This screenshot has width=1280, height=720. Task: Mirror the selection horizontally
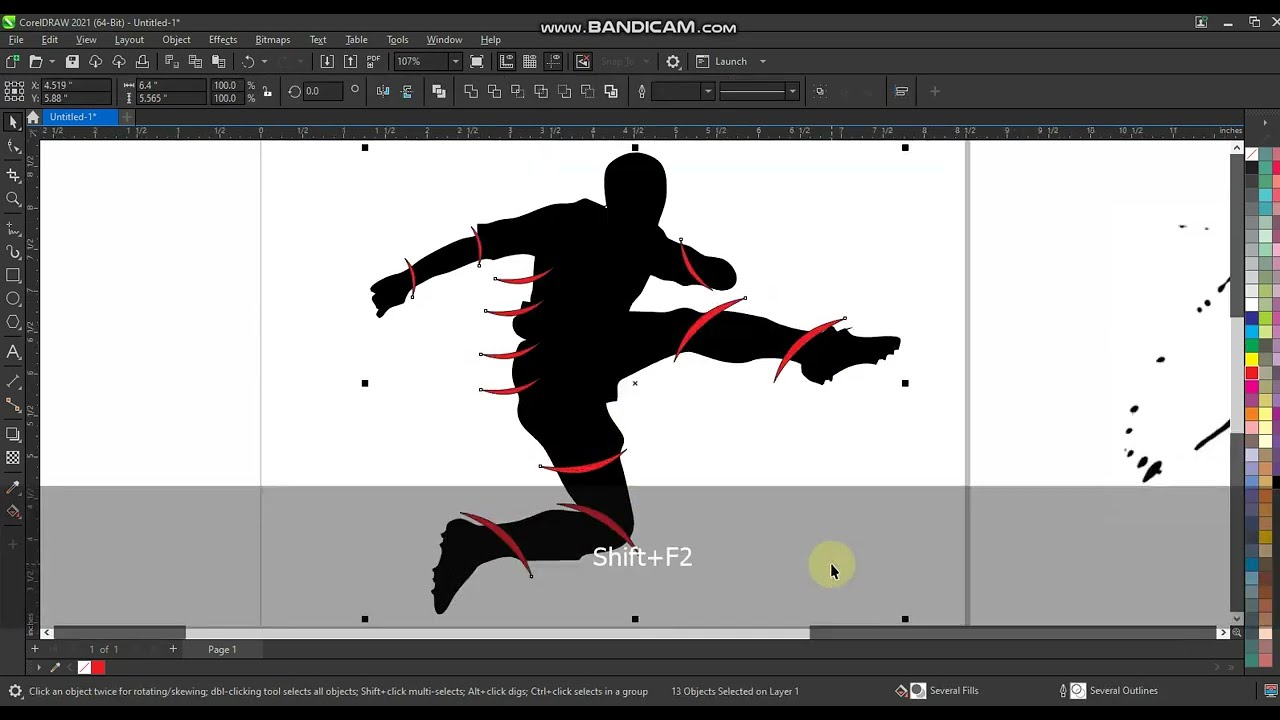click(x=383, y=92)
